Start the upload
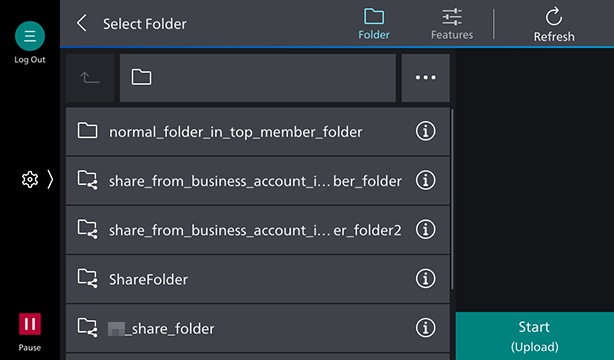 click(x=535, y=336)
